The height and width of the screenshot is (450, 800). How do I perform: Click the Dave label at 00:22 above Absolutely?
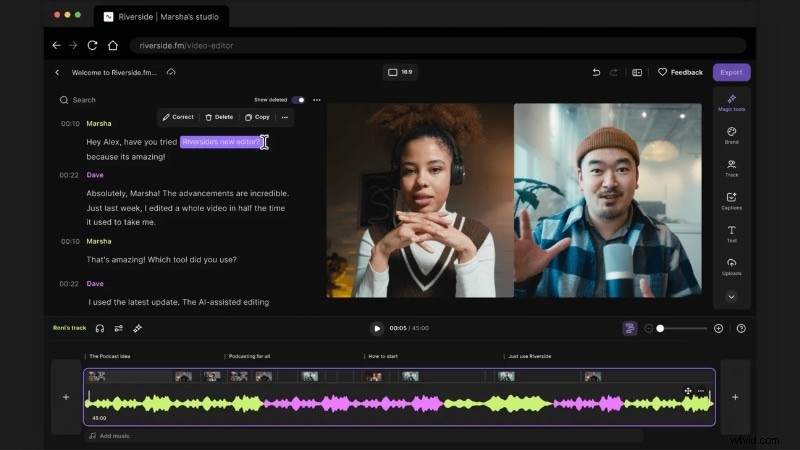coord(95,175)
